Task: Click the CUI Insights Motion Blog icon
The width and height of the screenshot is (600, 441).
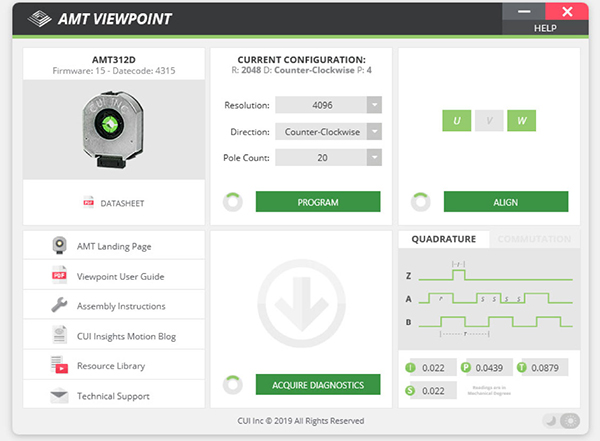Action: point(59,335)
